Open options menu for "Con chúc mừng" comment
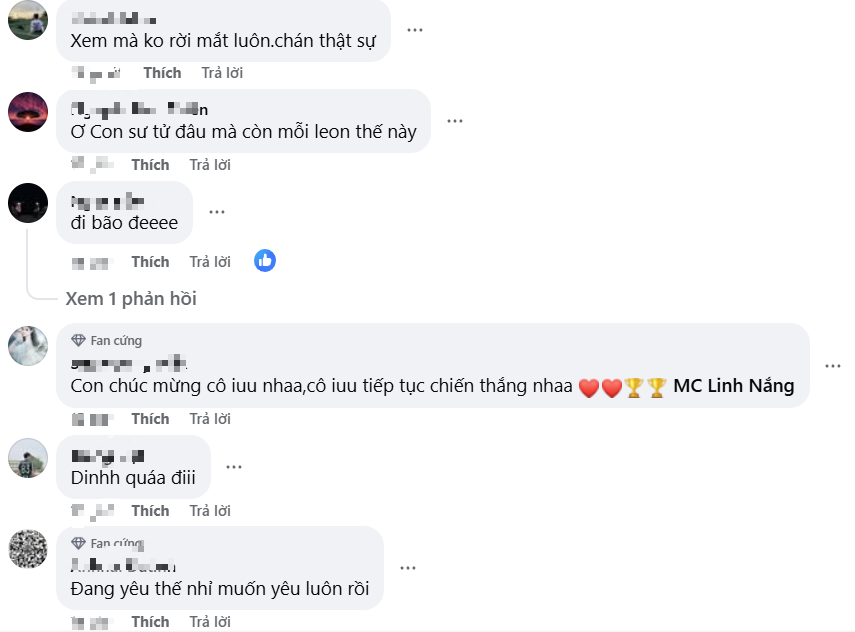The image size is (855, 632). pos(833,365)
